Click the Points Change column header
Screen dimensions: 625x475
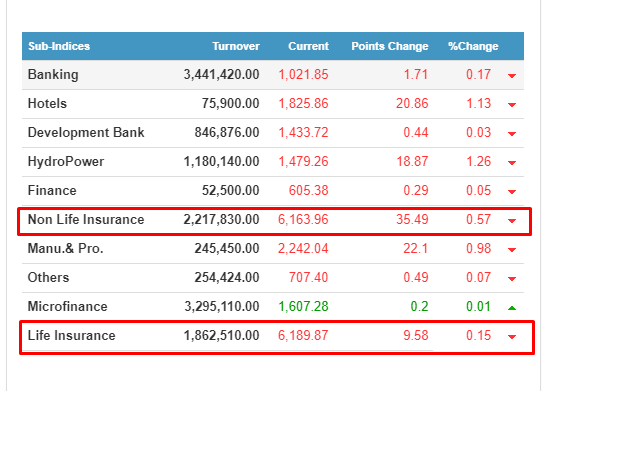pyautogui.click(x=389, y=46)
